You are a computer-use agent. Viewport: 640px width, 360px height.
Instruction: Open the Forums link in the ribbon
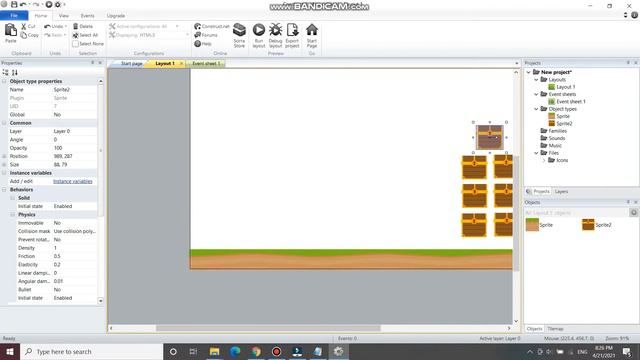pos(206,35)
